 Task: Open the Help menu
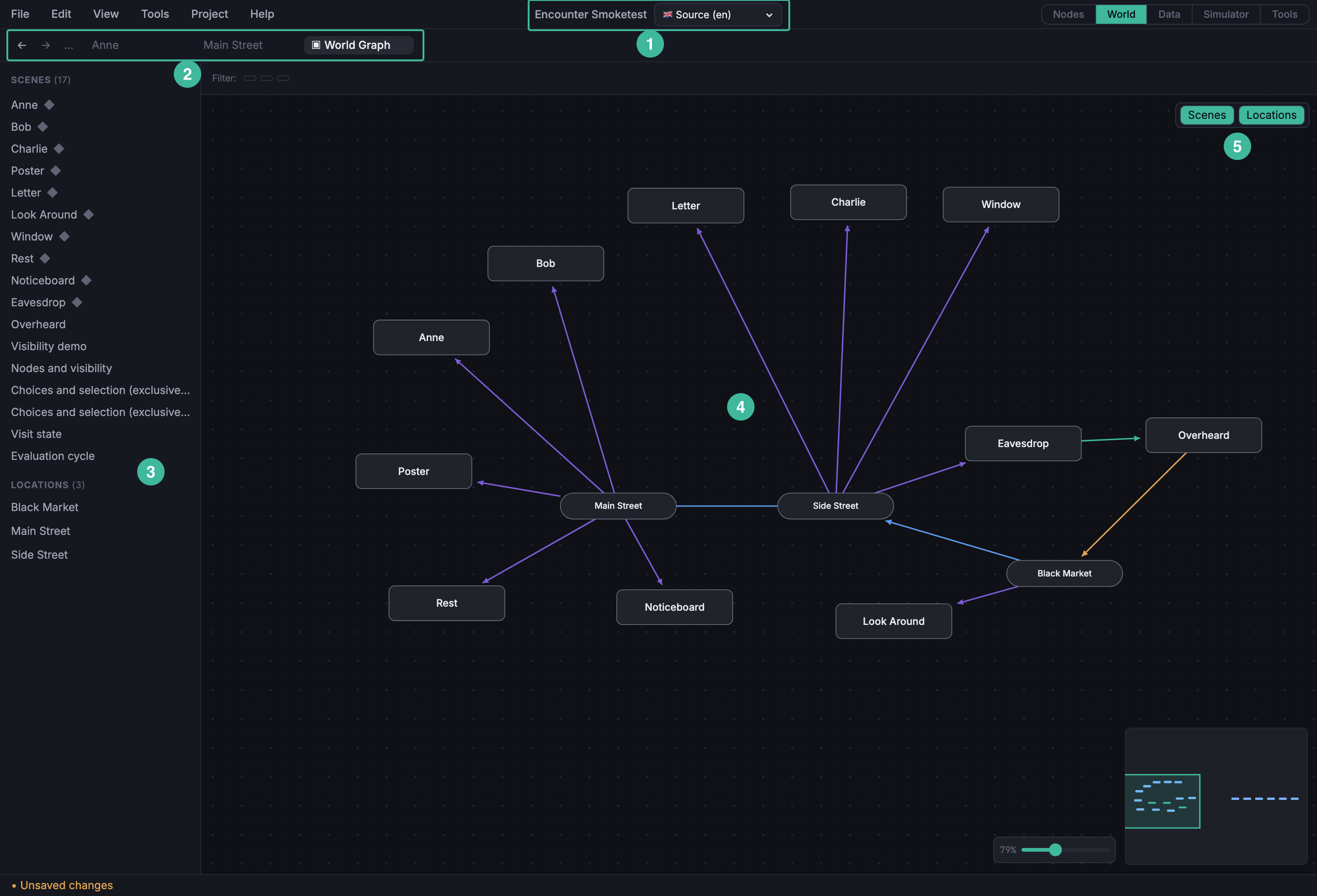tap(262, 14)
